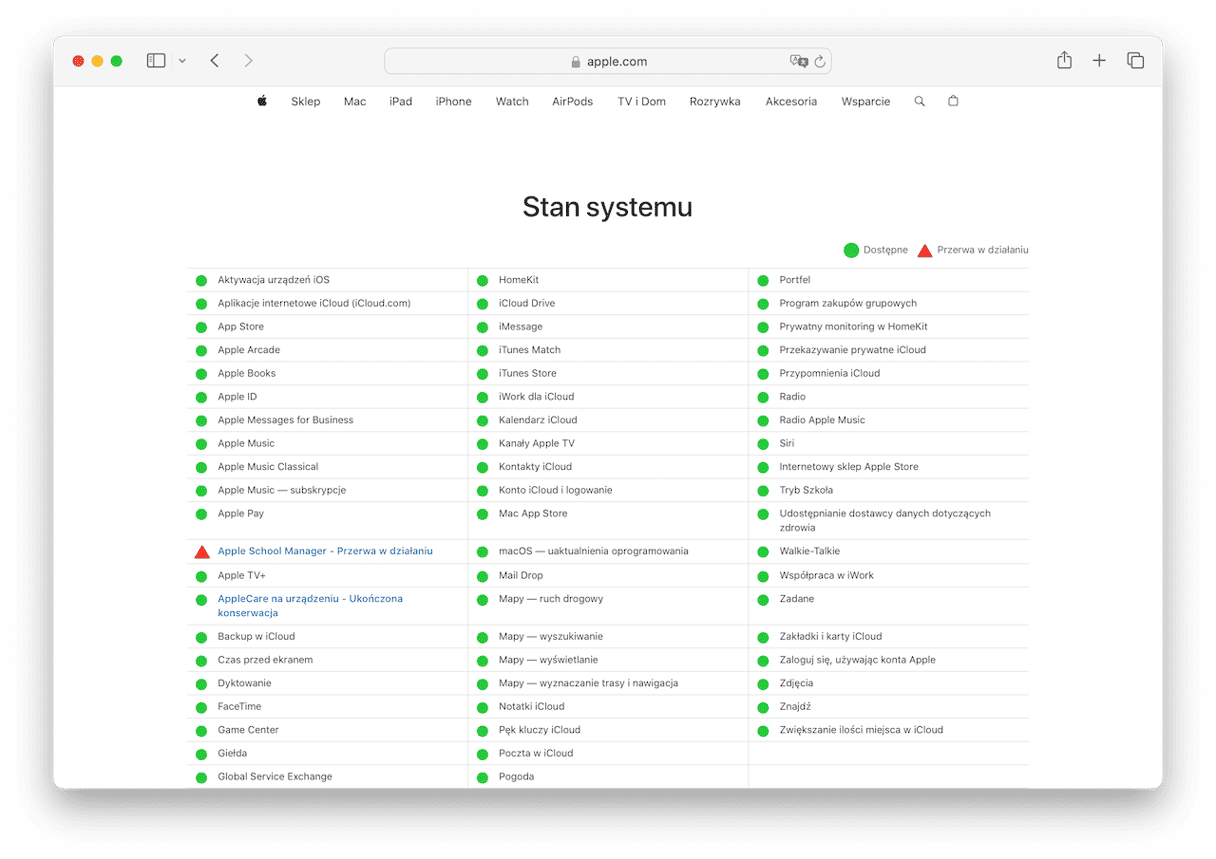Open the Share button in Safari toolbar

[x=1064, y=60]
